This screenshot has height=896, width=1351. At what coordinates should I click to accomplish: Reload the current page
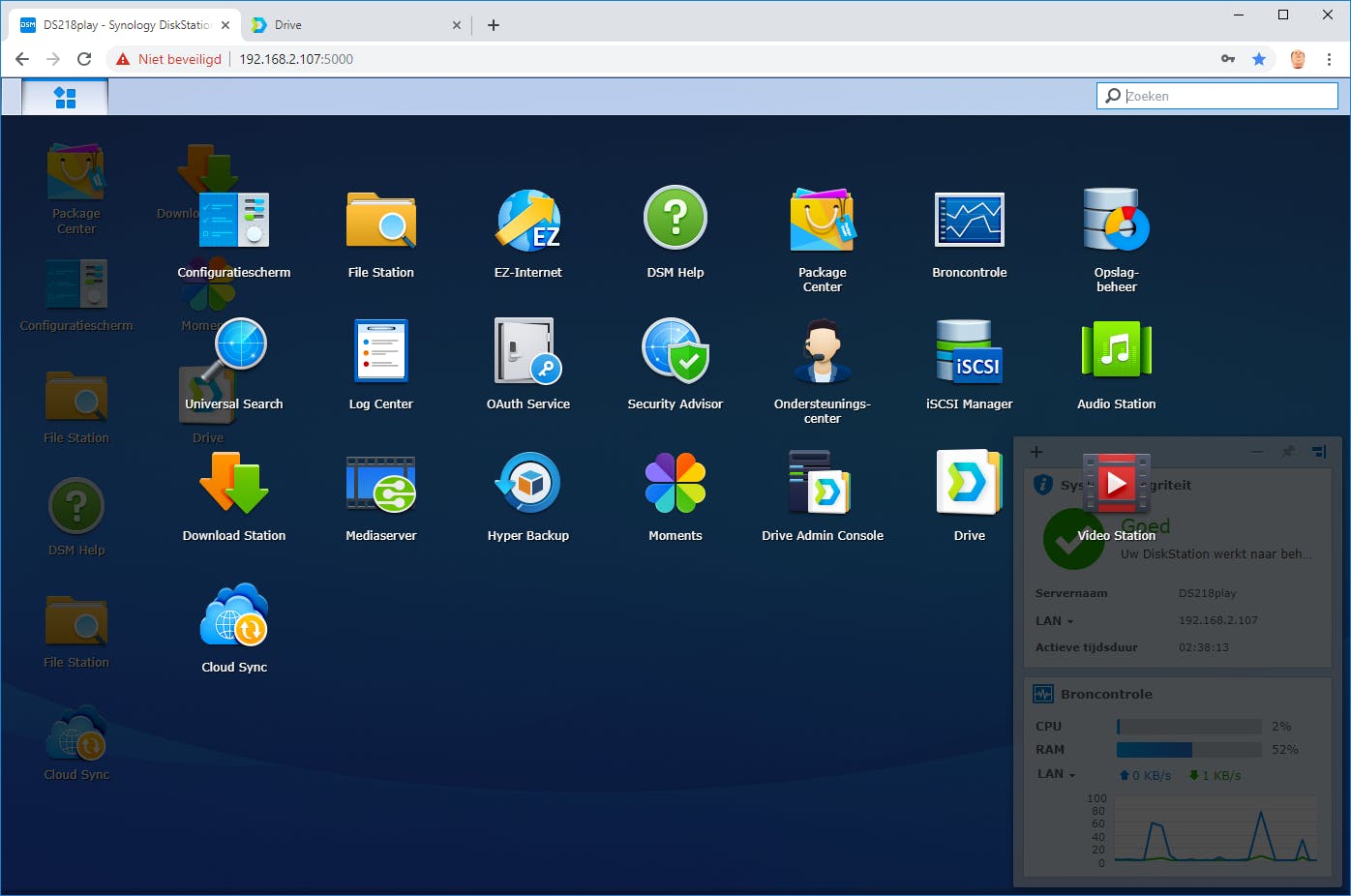(x=84, y=59)
